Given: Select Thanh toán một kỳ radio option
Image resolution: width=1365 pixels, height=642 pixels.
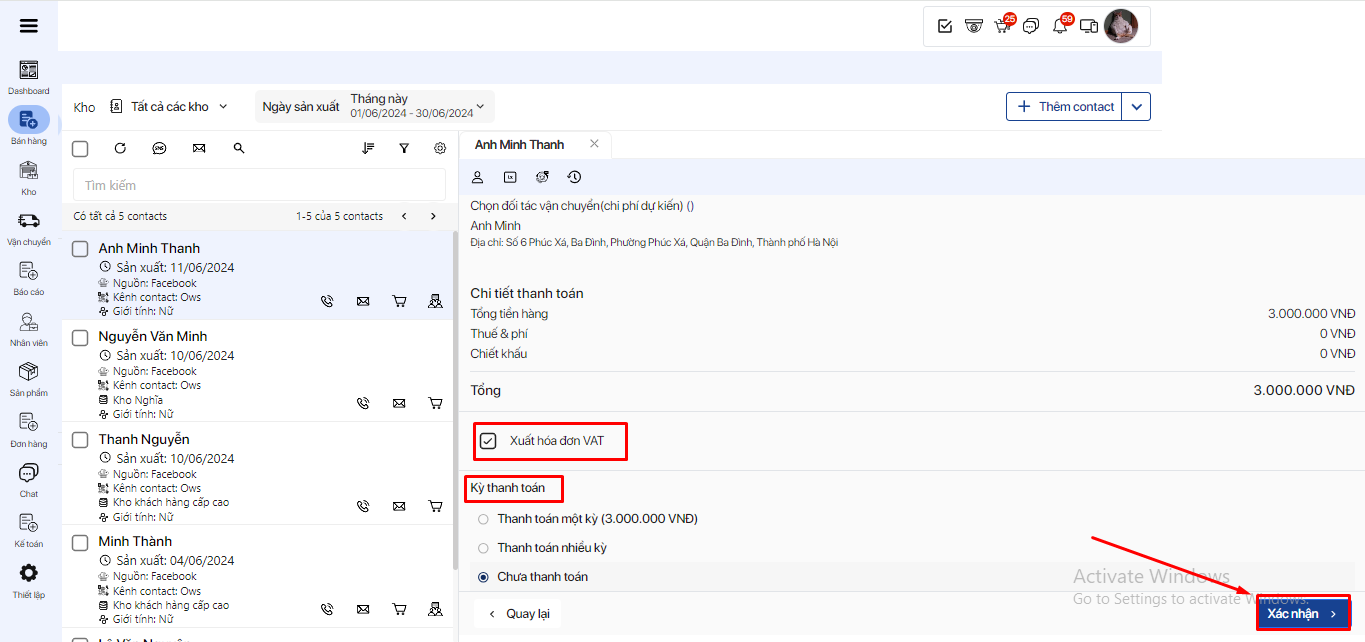Looking at the screenshot, I should coord(484,519).
